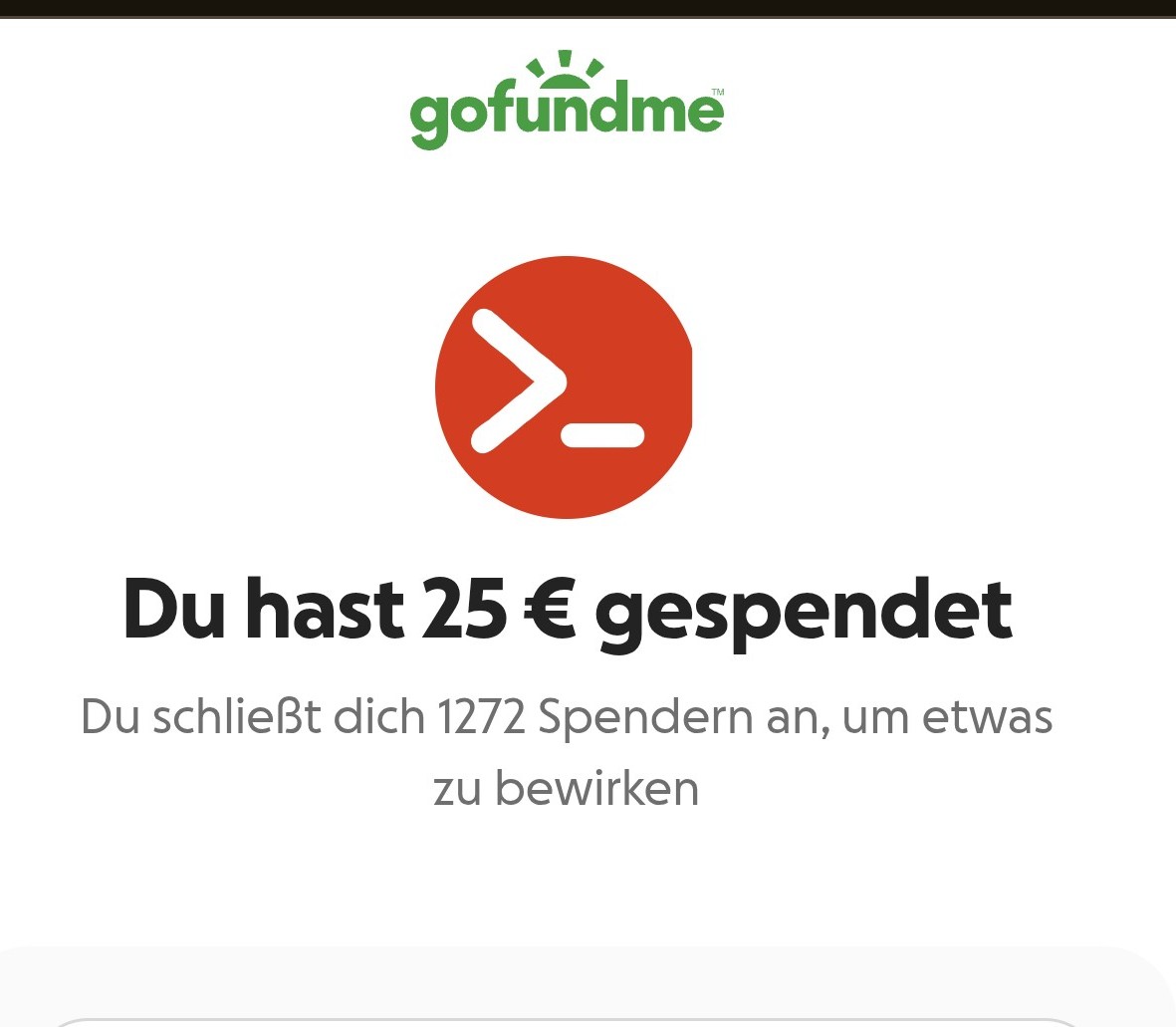The width and height of the screenshot is (1176, 1027).
Task: Click the TM trademark mark
Action: coord(718,93)
